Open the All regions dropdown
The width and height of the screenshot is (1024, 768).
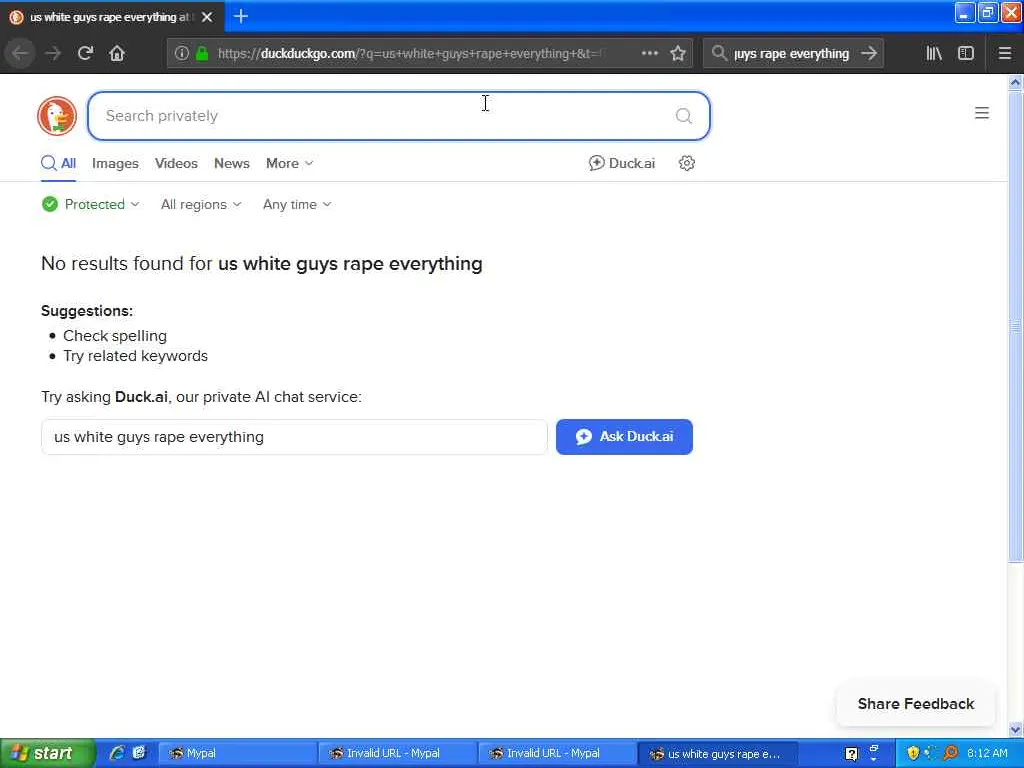pos(201,204)
